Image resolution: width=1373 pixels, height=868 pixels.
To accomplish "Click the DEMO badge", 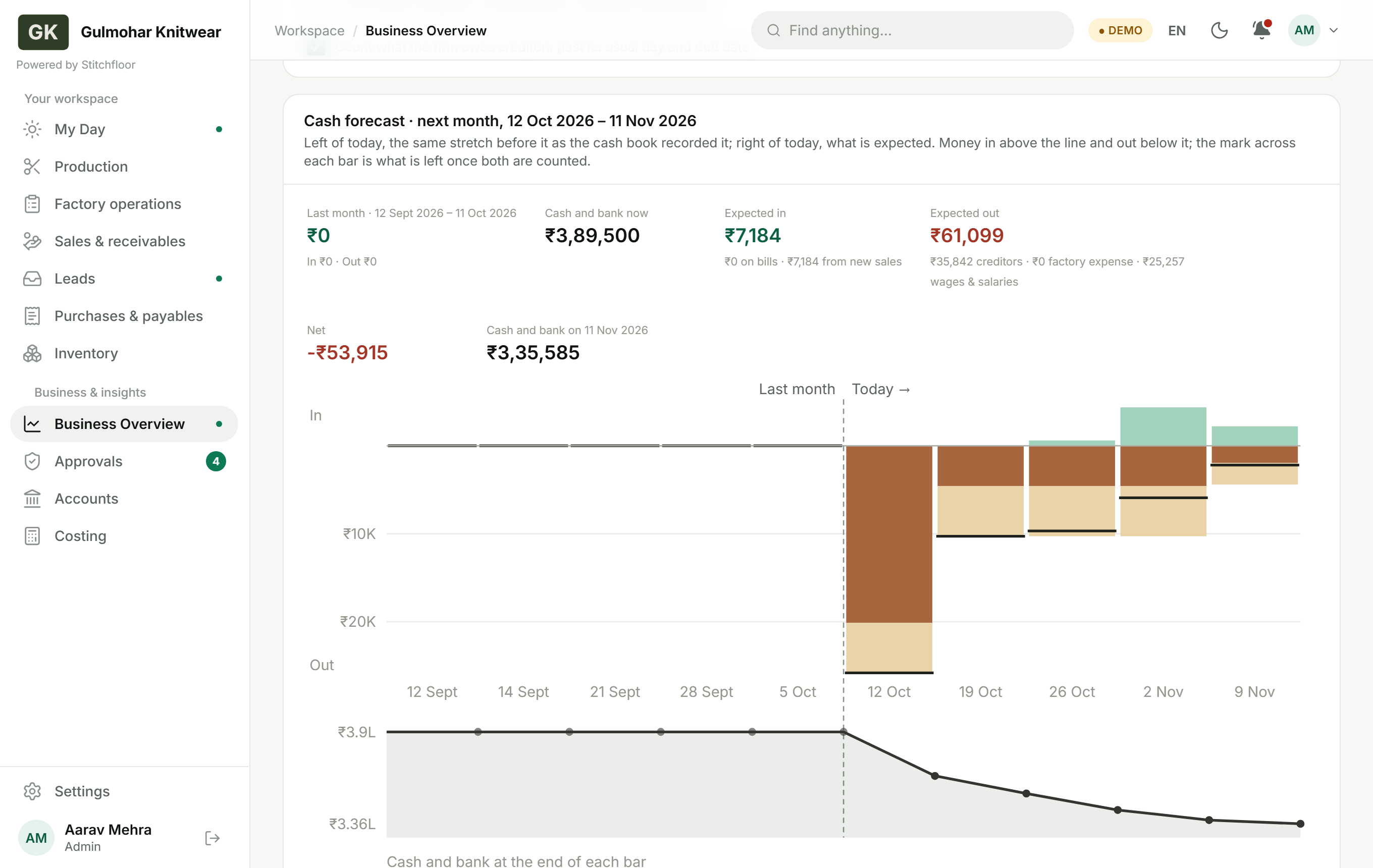I will point(1120,30).
